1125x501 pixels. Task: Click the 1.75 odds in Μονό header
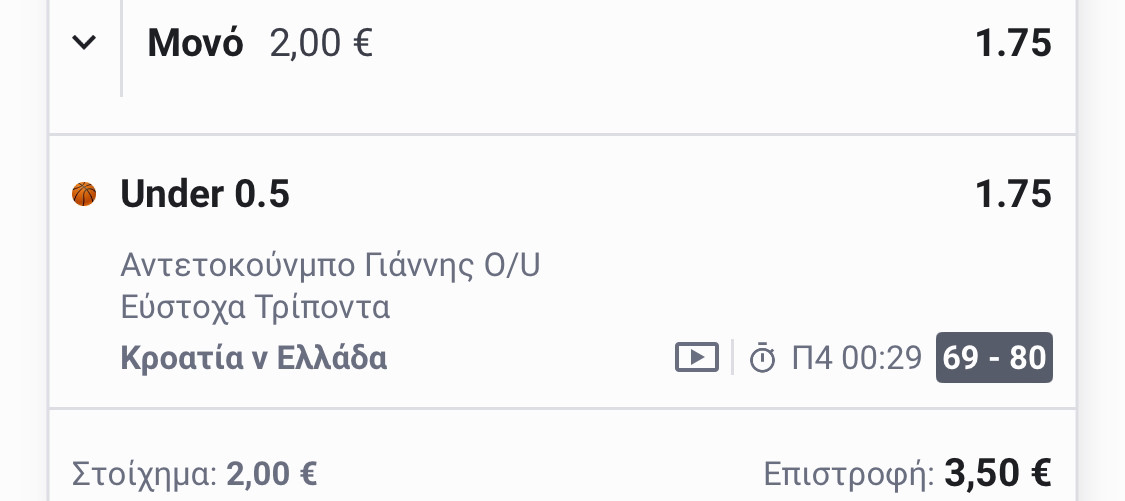click(x=1013, y=43)
